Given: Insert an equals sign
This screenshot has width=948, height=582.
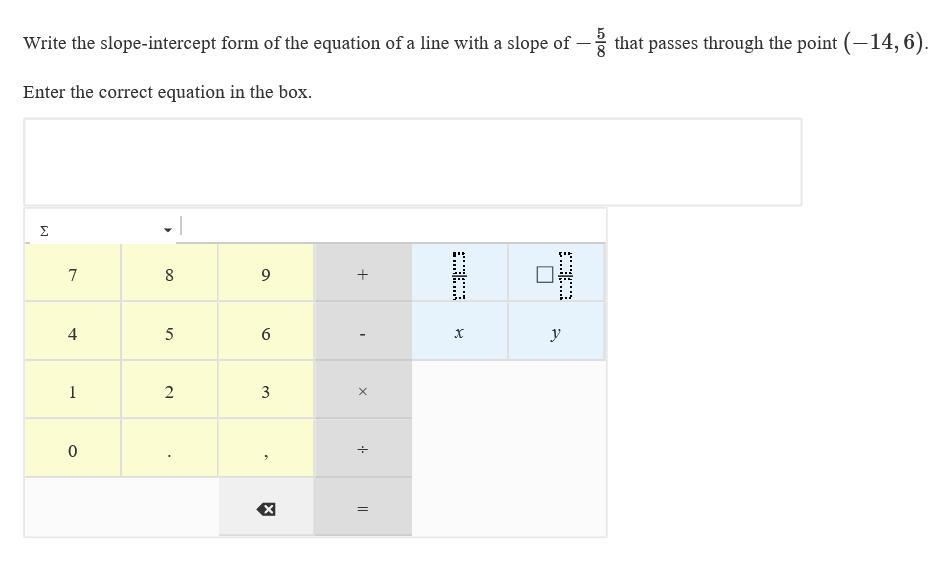Looking at the screenshot, I should coord(362,509).
